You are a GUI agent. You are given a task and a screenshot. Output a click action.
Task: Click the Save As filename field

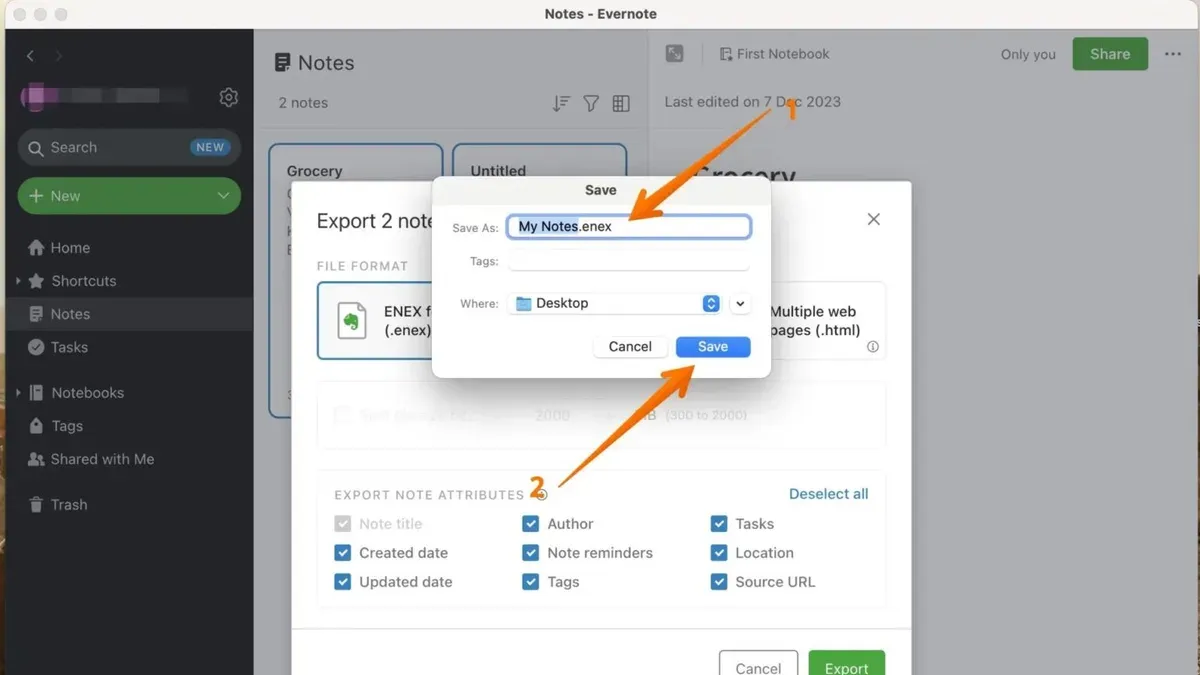click(629, 227)
